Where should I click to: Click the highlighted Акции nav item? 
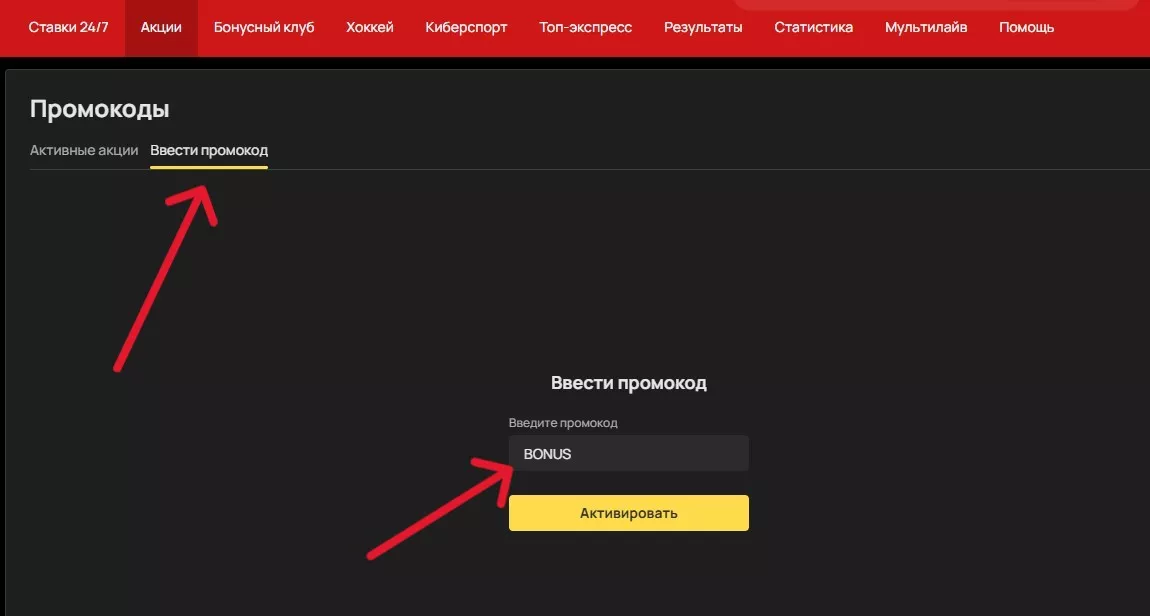pyautogui.click(x=161, y=27)
